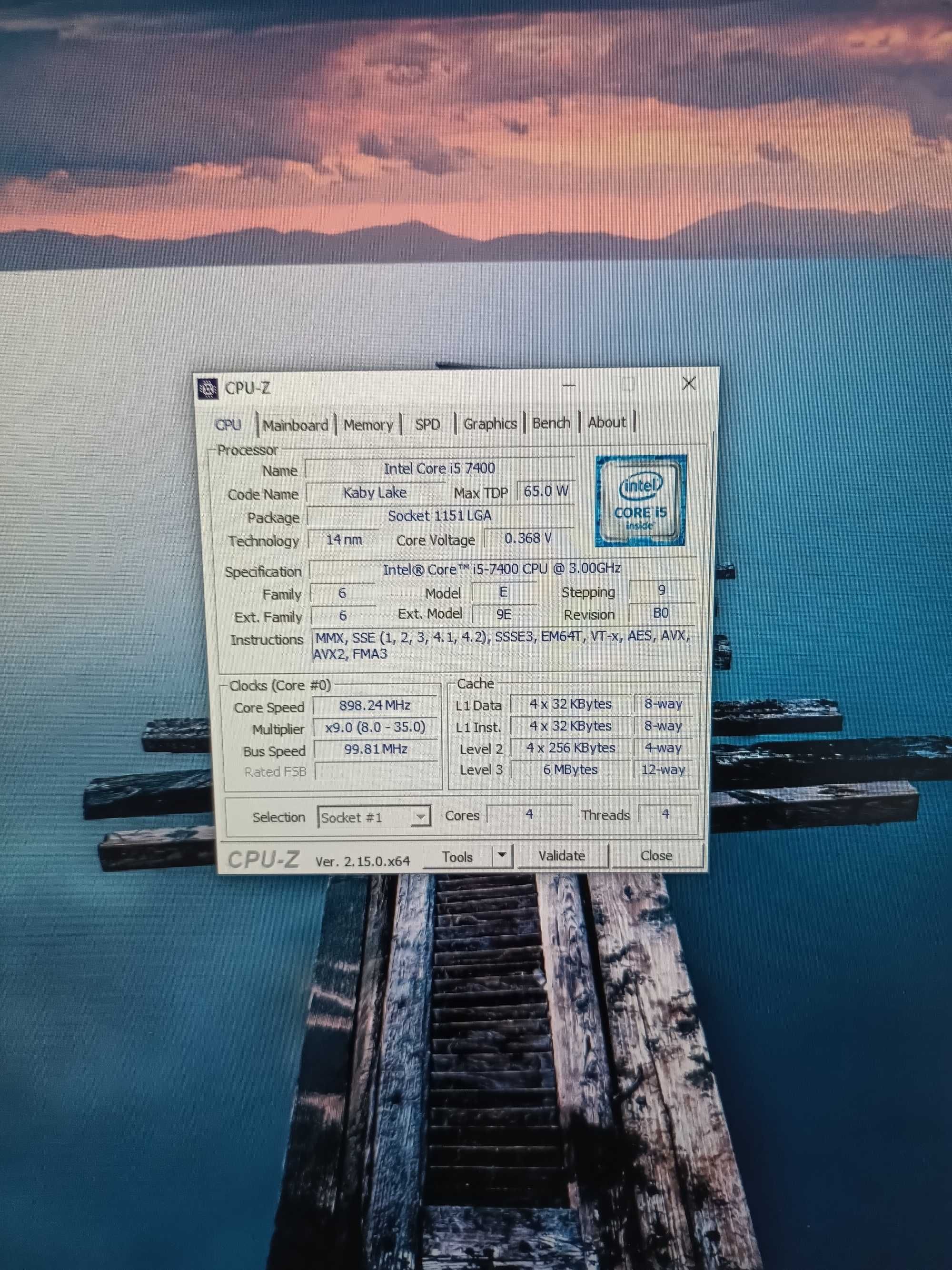
Task: Click the empty Rated FSB field
Action: pyautogui.click(x=377, y=771)
